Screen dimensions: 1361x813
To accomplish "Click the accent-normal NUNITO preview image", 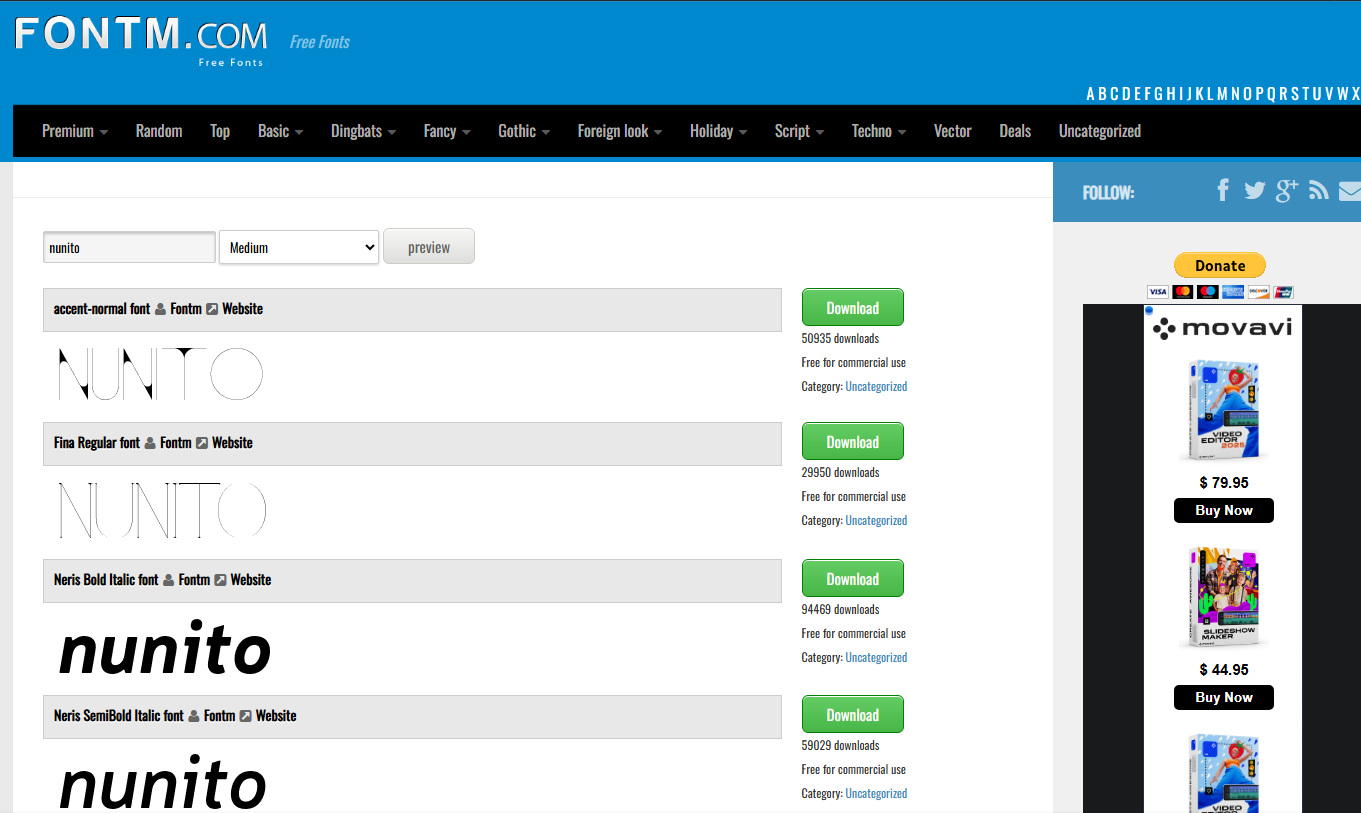I will pos(161,374).
